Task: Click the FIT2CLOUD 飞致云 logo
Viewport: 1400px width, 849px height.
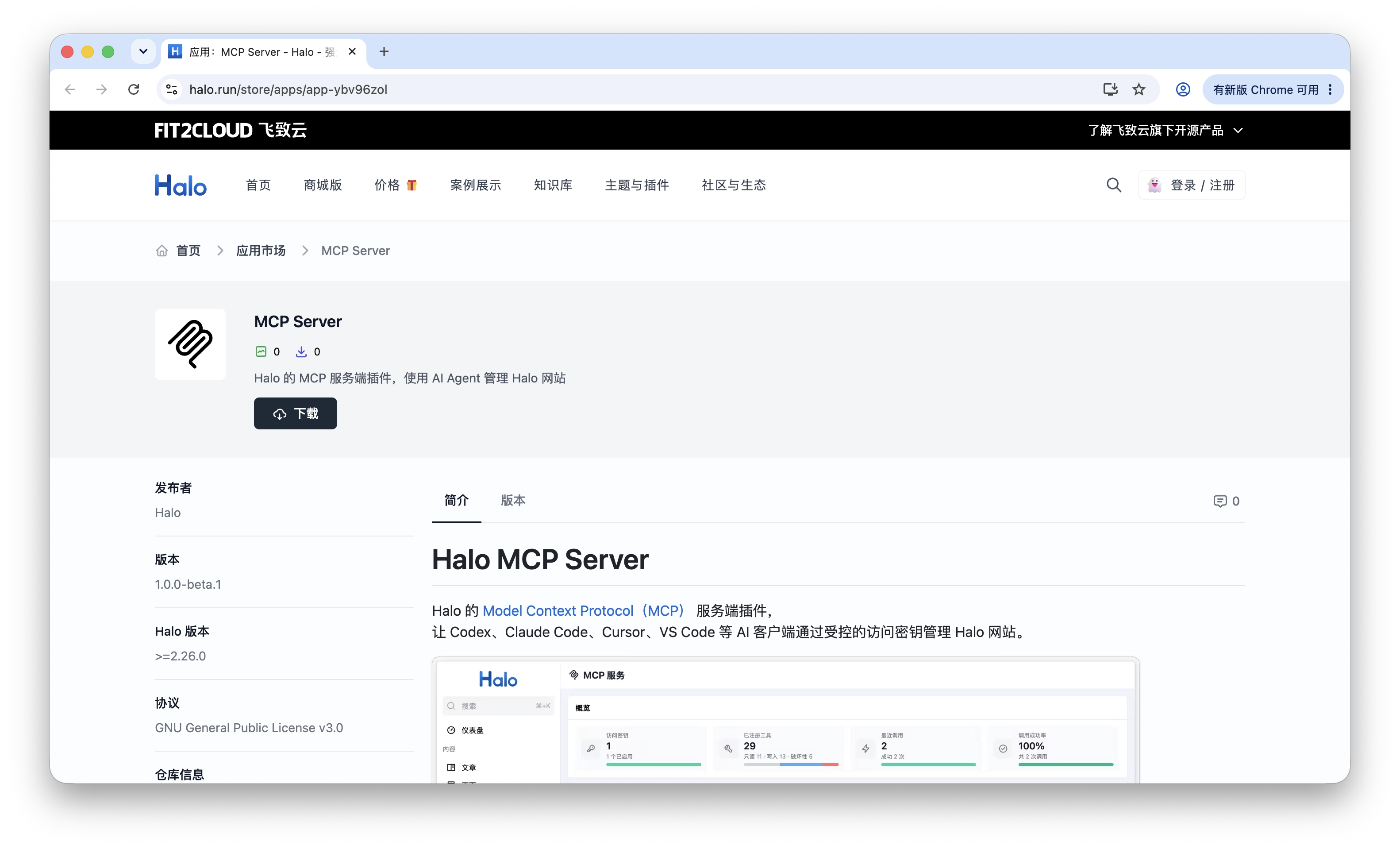Action: coord(231,130)
